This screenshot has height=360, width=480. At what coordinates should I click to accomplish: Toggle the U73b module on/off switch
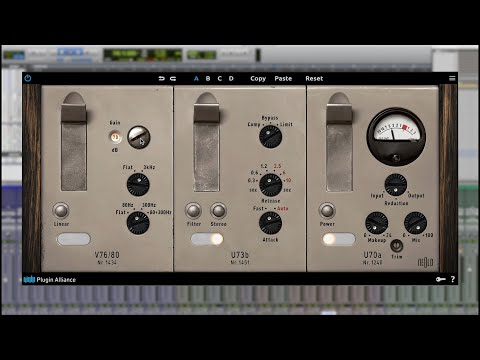pos(207,239)
